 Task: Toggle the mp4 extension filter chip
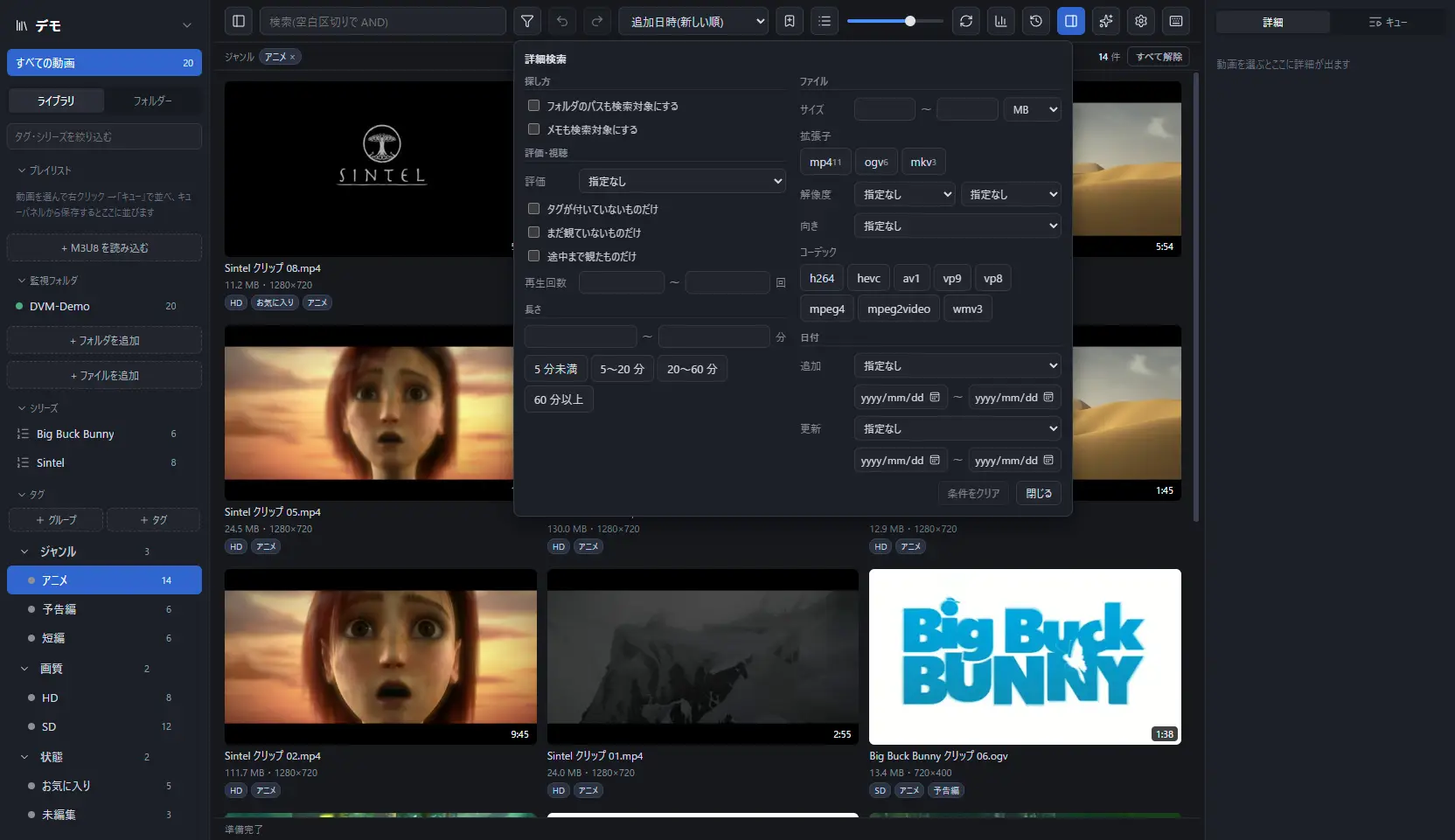coord(825,162)
